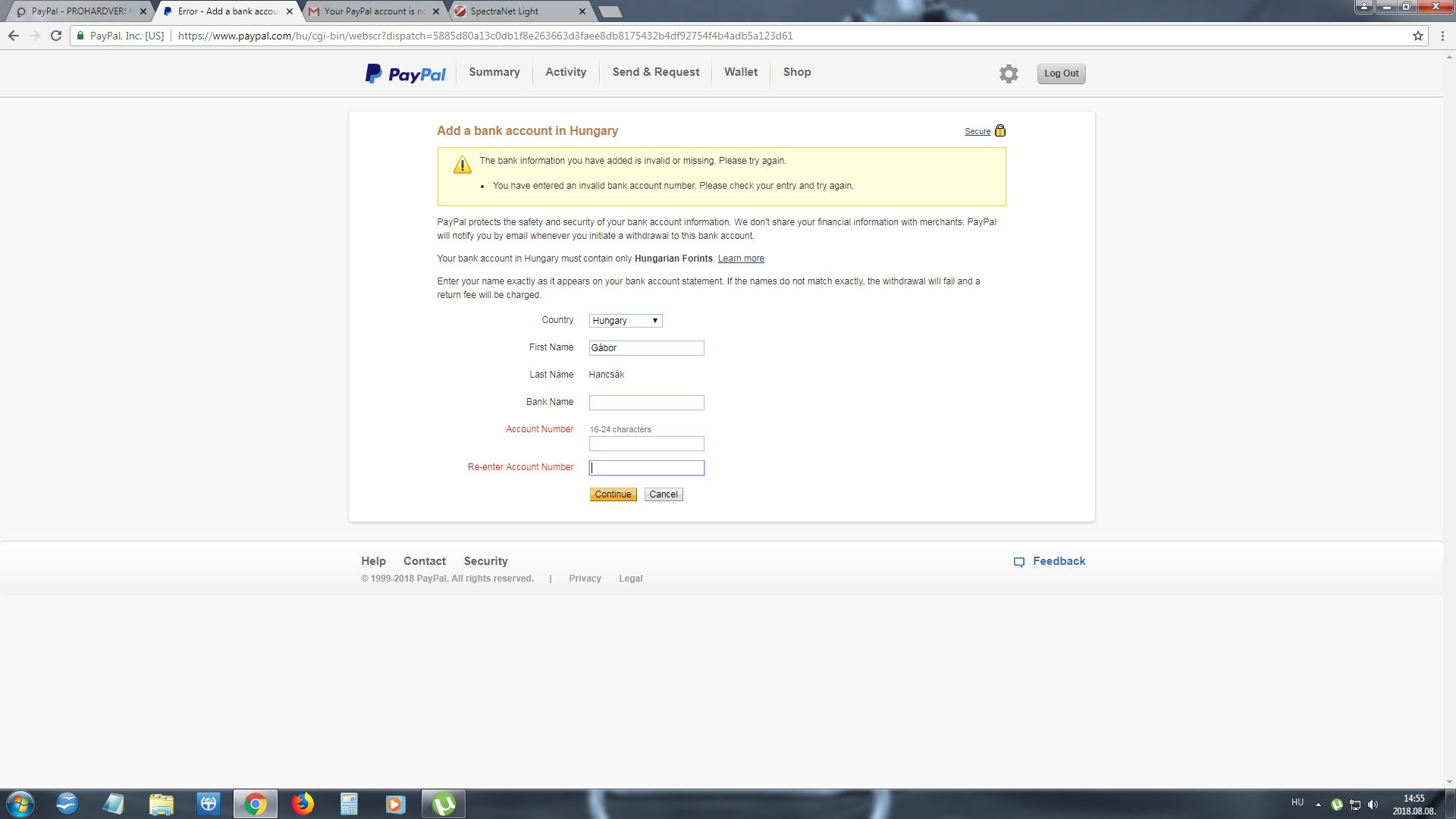The width and height of the screenshot is (1456, 819).
Task: Open Chrome three-dot menu
Action: point(1442,36)
